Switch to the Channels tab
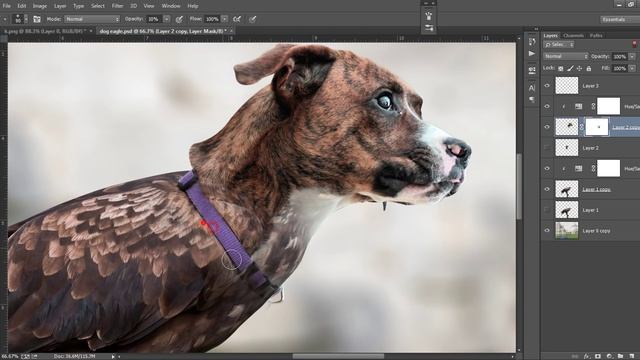640x360 pixels. pos(573,36)
